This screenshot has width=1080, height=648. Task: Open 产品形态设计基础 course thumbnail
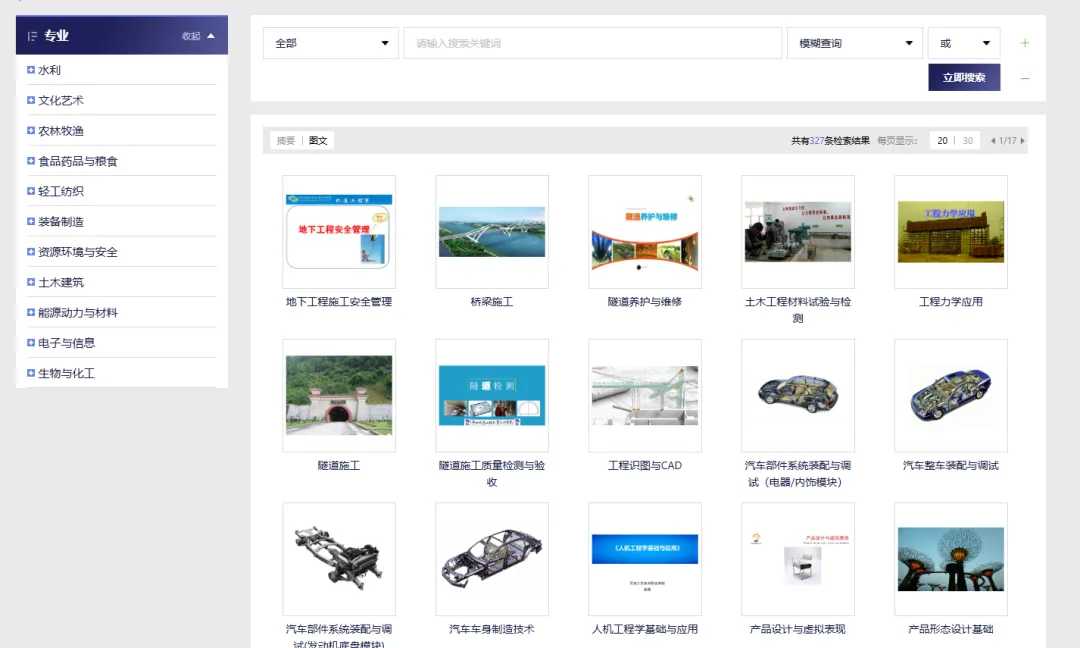(951, 558)
